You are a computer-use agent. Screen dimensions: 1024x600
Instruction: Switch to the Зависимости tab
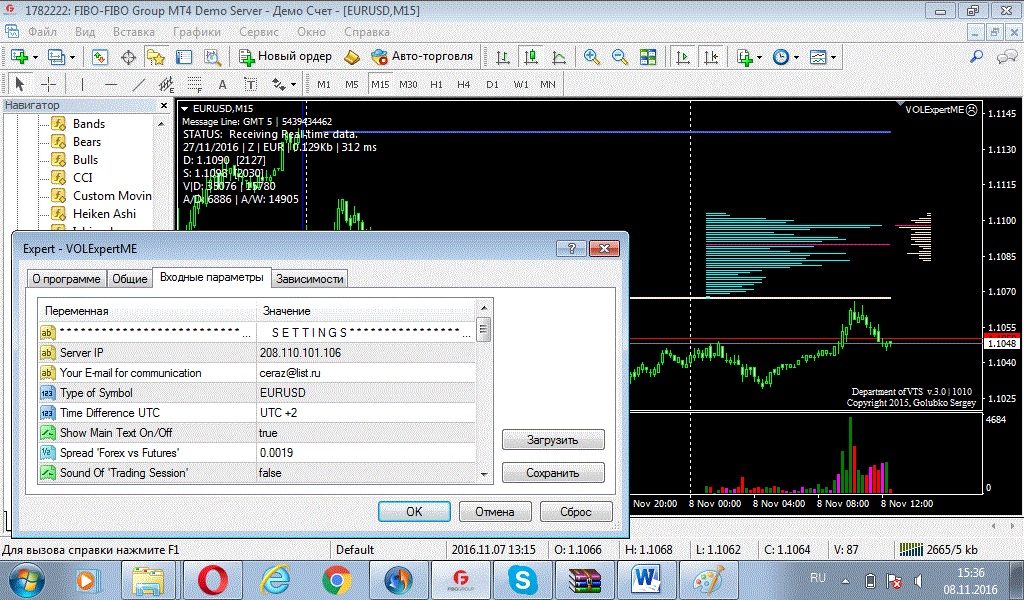click(310, 279)
